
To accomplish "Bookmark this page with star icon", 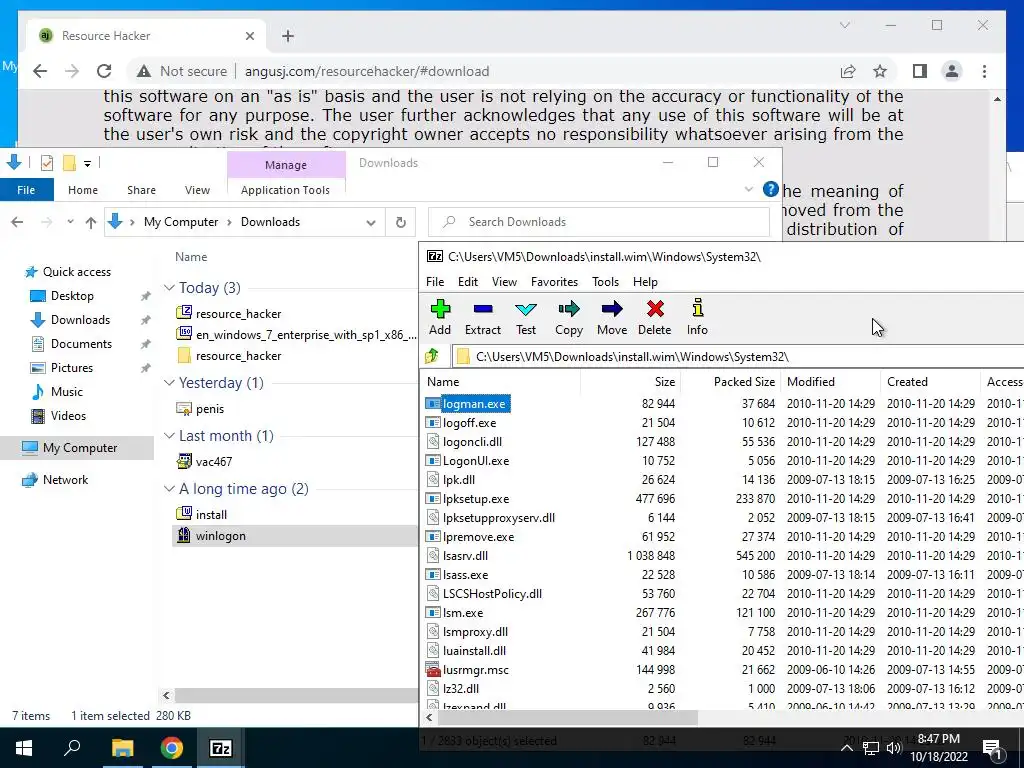I will [880, 71].
